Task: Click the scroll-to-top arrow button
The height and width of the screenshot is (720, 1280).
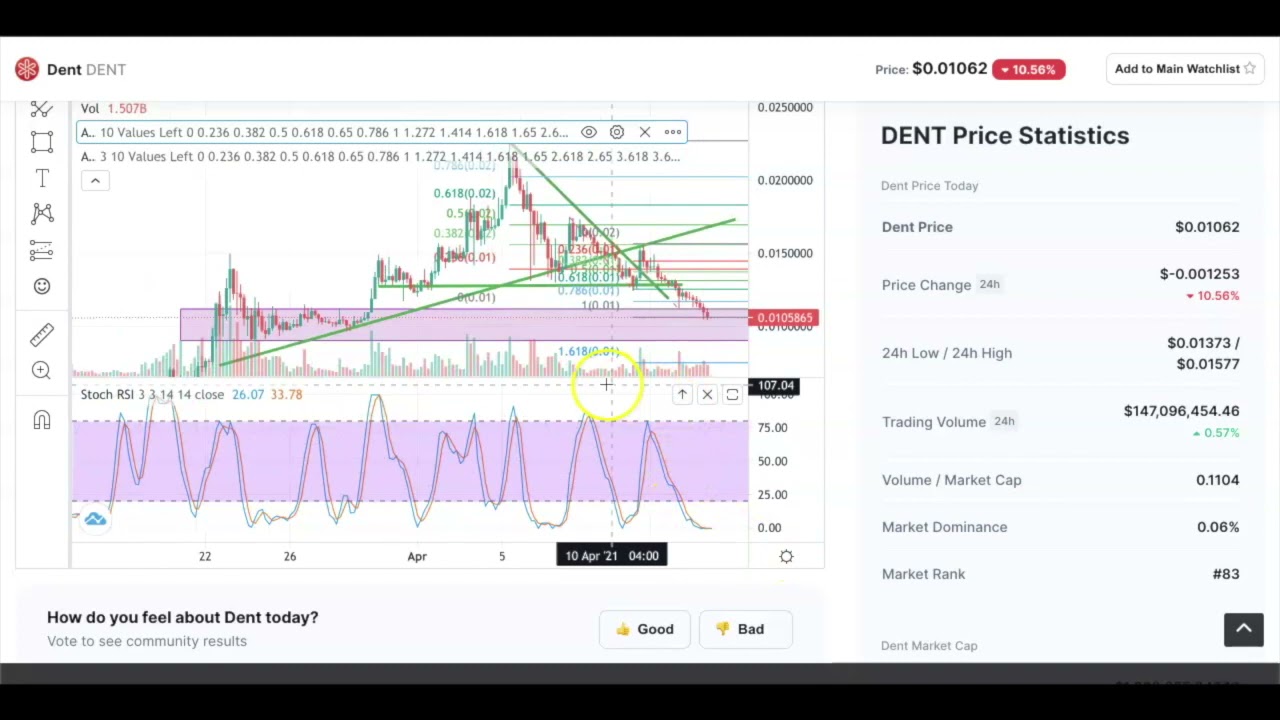Action: (1244, 629)
